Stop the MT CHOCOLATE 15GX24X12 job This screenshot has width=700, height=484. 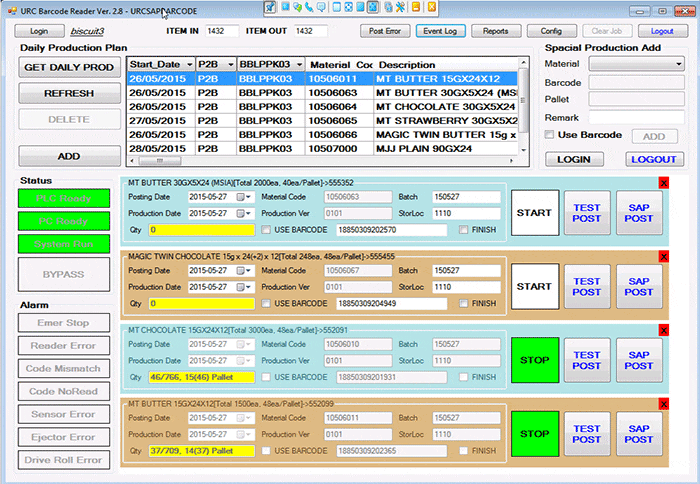[534, 360]
